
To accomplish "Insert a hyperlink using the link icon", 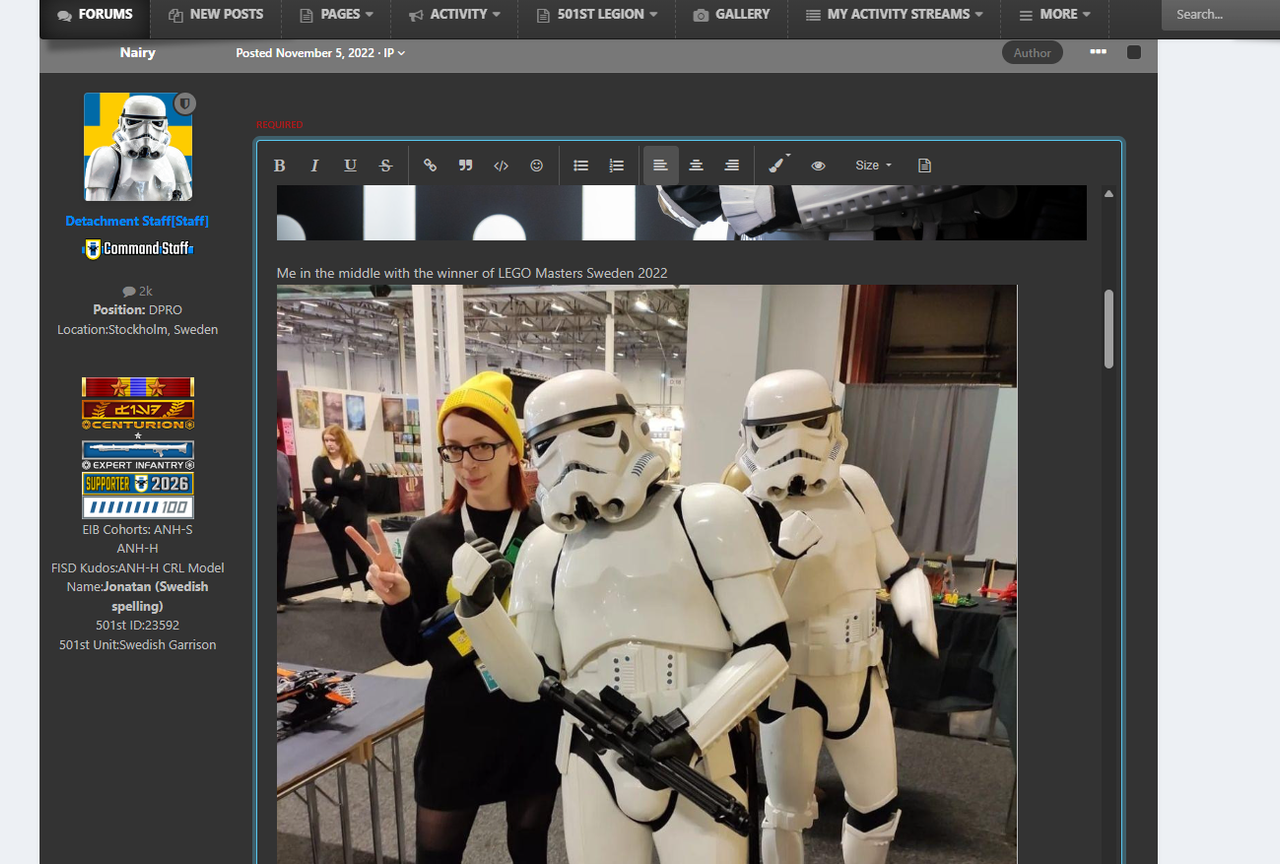I will pyautogui.click(x=430, y=165).
